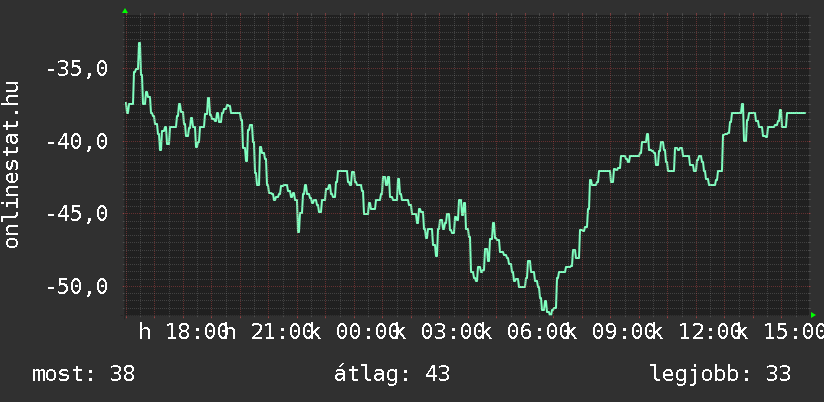The width and height of the screenshot is (824, 402).
Task: Click the 18:00 time label
Action: 196,332
